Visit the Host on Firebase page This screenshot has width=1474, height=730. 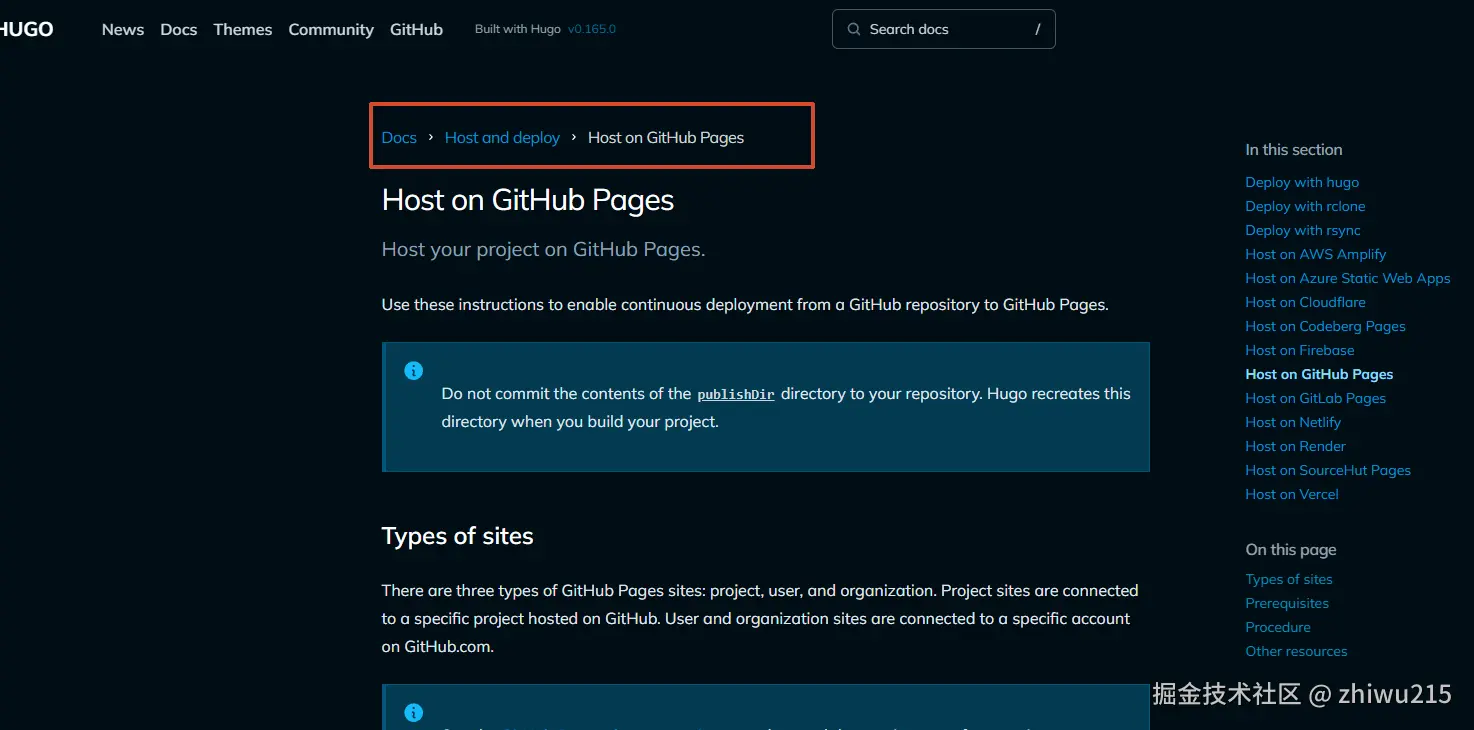click(x=1300, y=350)
